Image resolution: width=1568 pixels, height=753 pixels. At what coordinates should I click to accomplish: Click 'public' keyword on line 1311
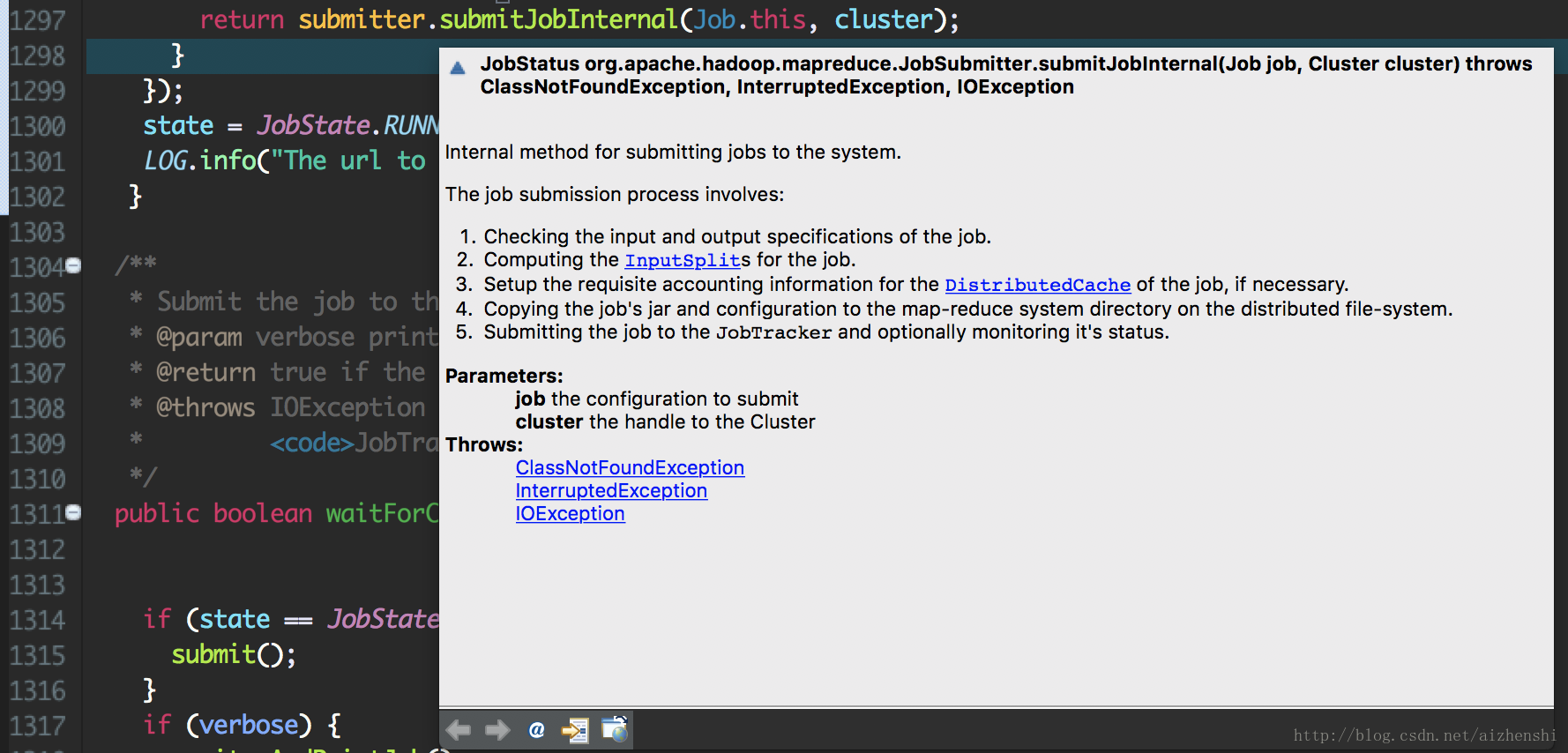[157, 513]
